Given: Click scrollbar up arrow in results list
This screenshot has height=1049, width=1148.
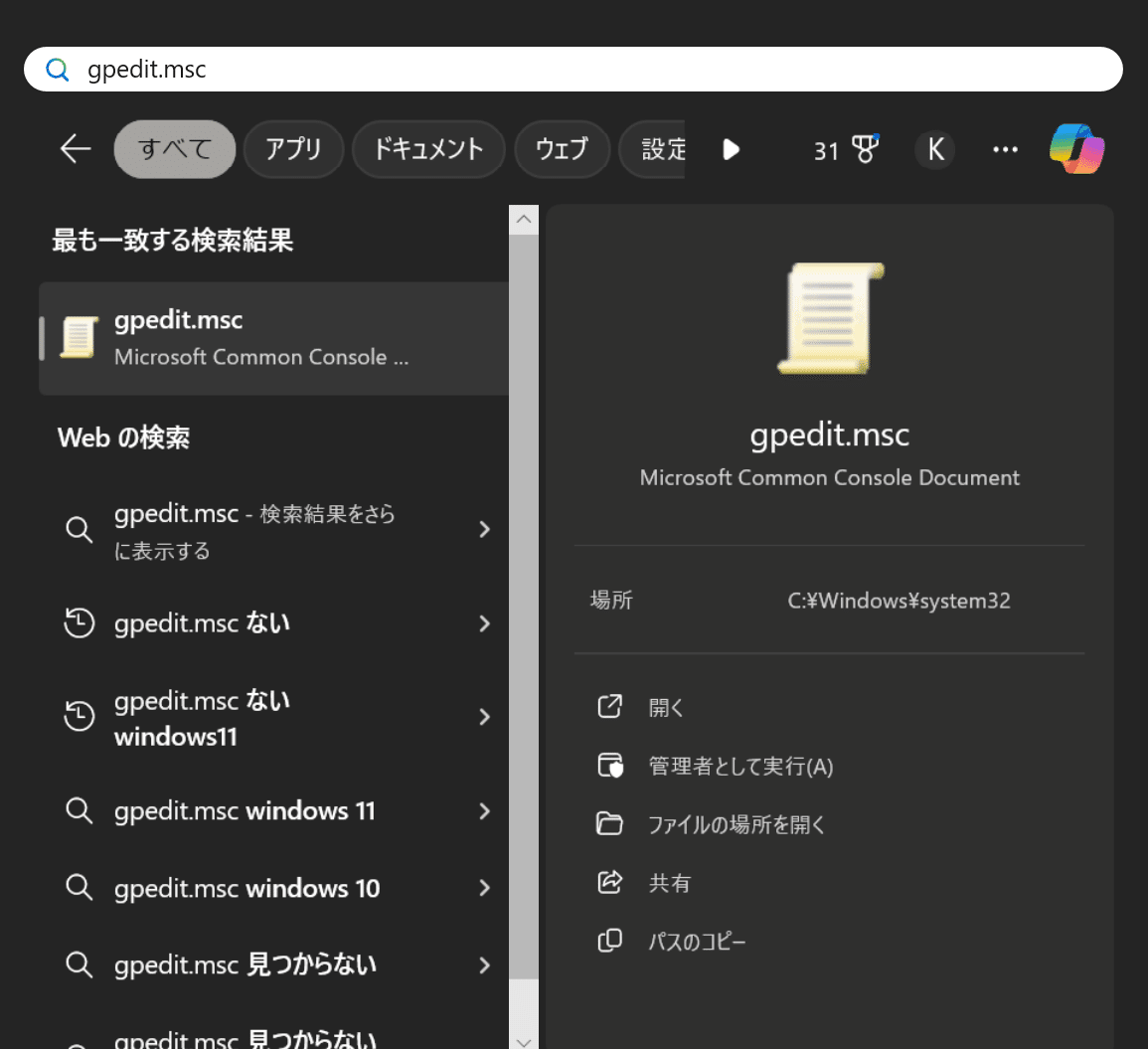Looking at the screenshot, I should pyautogui.click(x=524, y=219).
